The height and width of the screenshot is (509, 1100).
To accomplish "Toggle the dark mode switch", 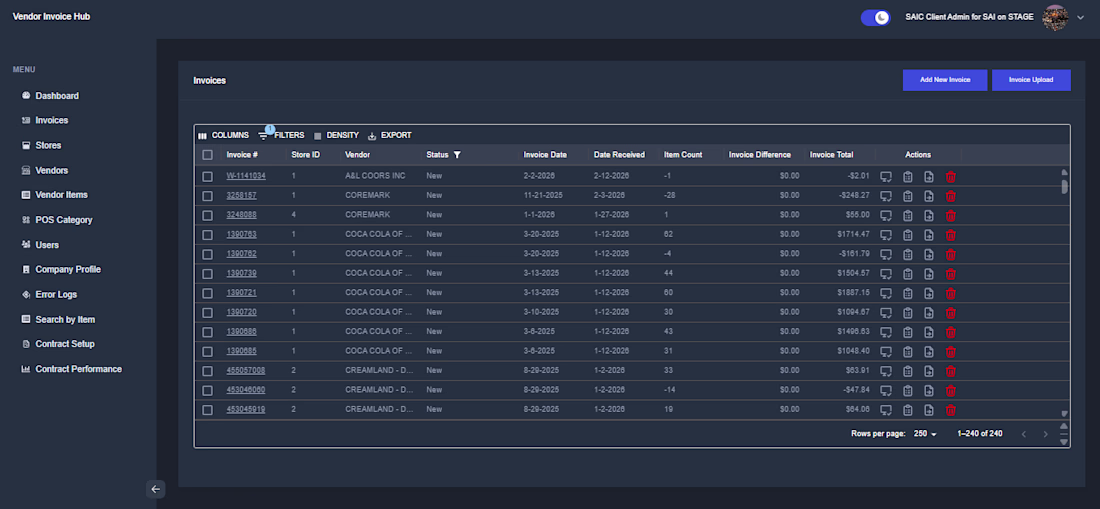I will coord(875,17).
